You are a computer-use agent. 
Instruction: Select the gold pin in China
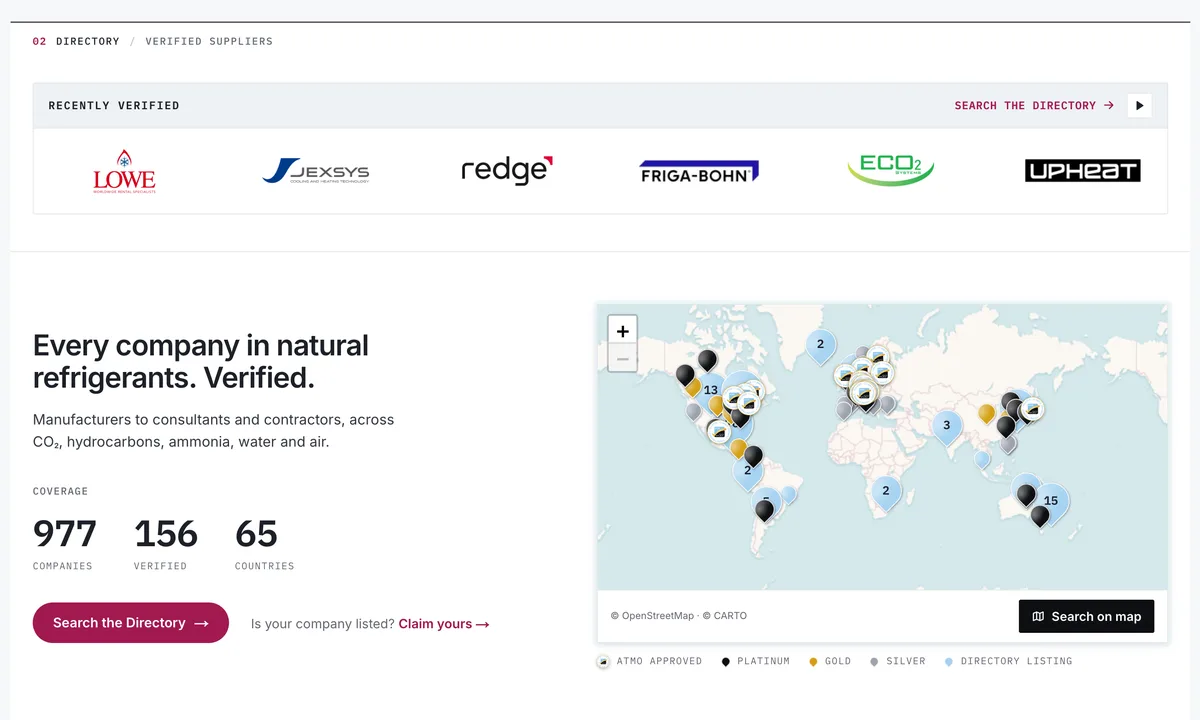[986, 414]
